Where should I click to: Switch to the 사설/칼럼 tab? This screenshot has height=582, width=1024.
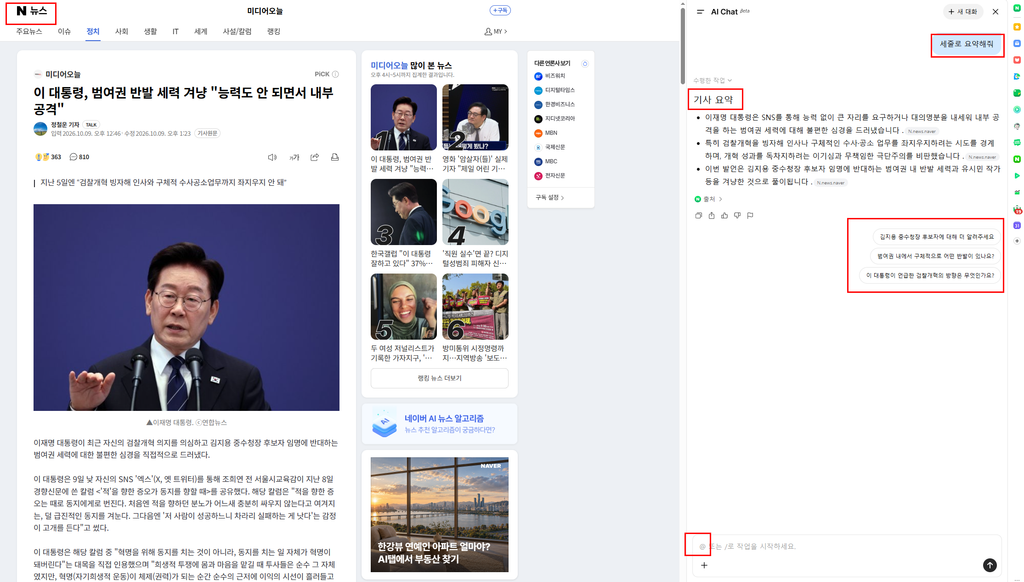click(x=237, y=31)
